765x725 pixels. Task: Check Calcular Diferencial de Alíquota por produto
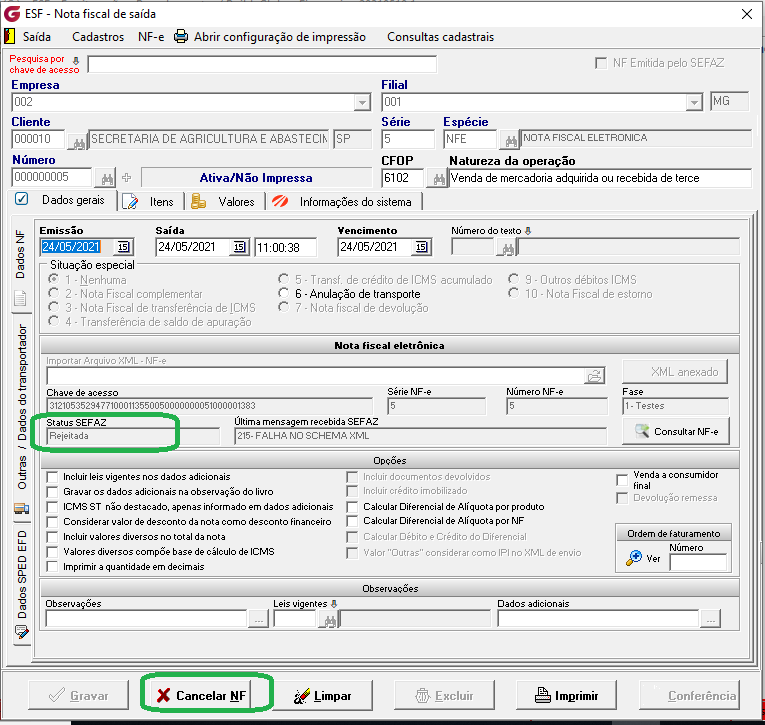coord(352,507)
